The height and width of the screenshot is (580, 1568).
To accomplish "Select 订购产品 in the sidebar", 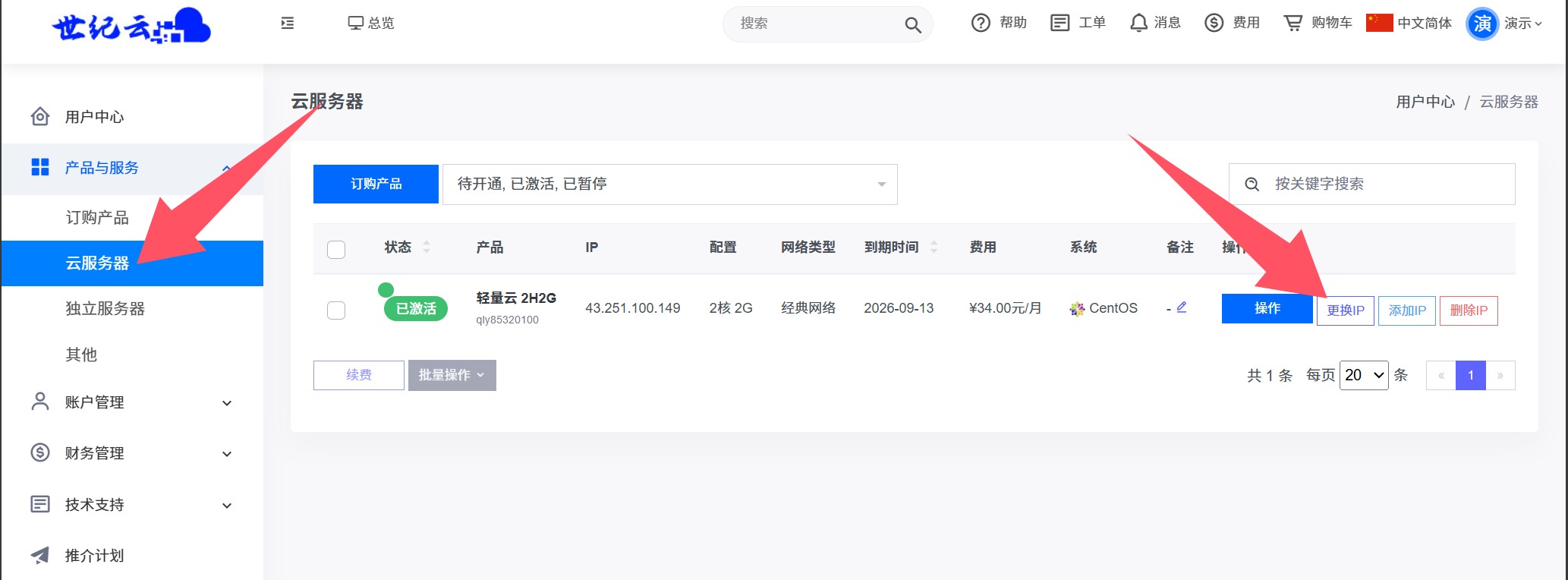I will click(97, 218).
